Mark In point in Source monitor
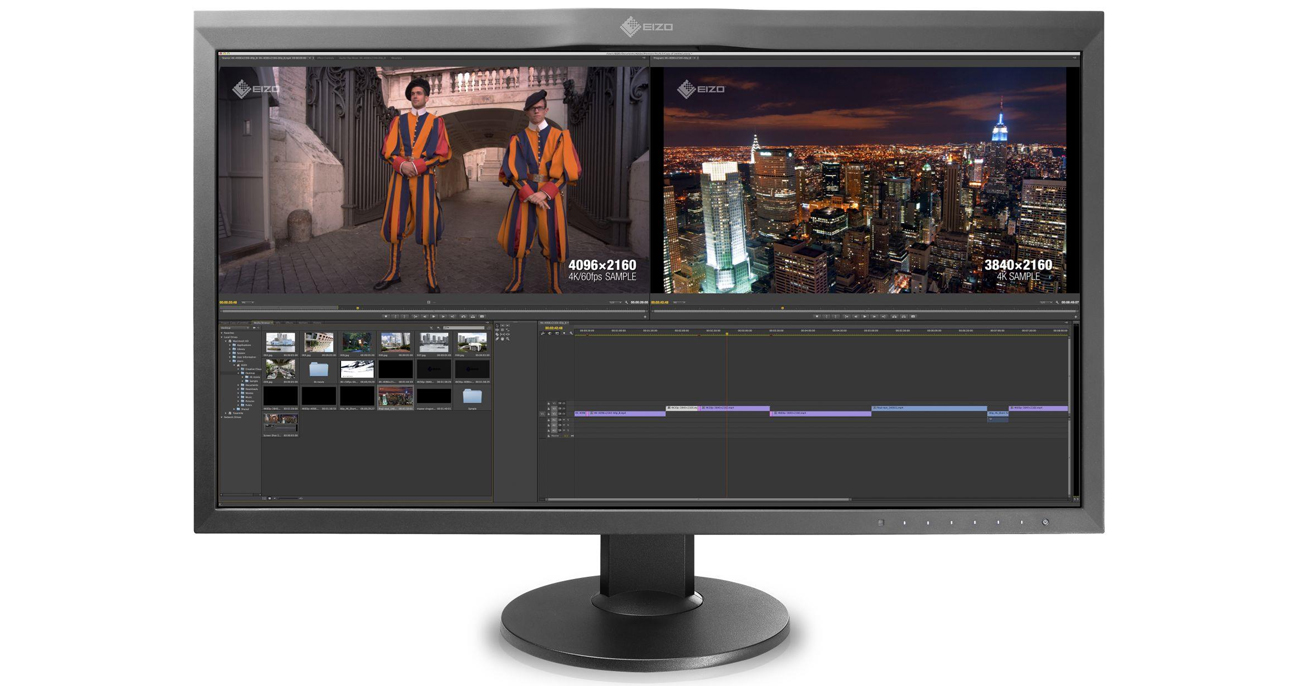This screenshot has height=686, width=1300. tap(395, 316)
